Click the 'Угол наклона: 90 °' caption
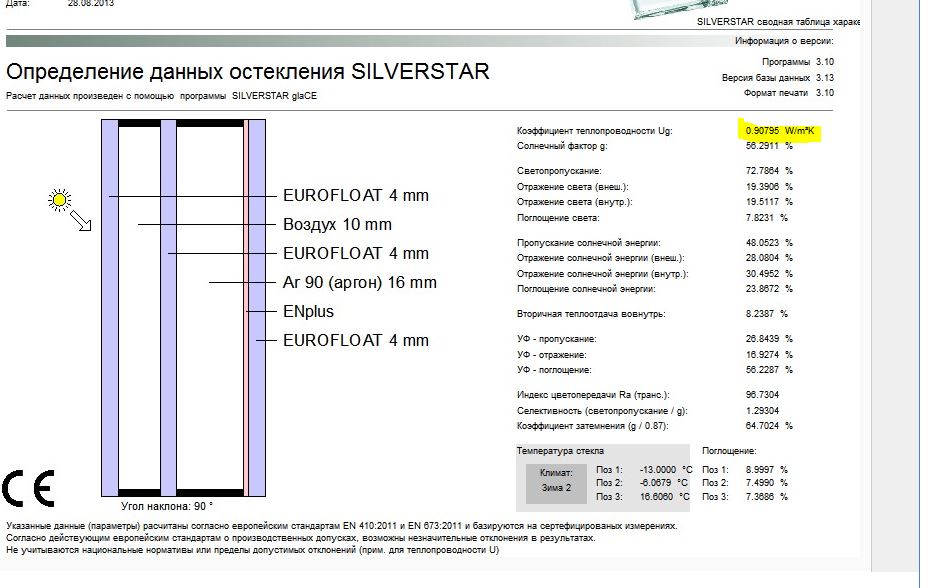 click(167, 506)
